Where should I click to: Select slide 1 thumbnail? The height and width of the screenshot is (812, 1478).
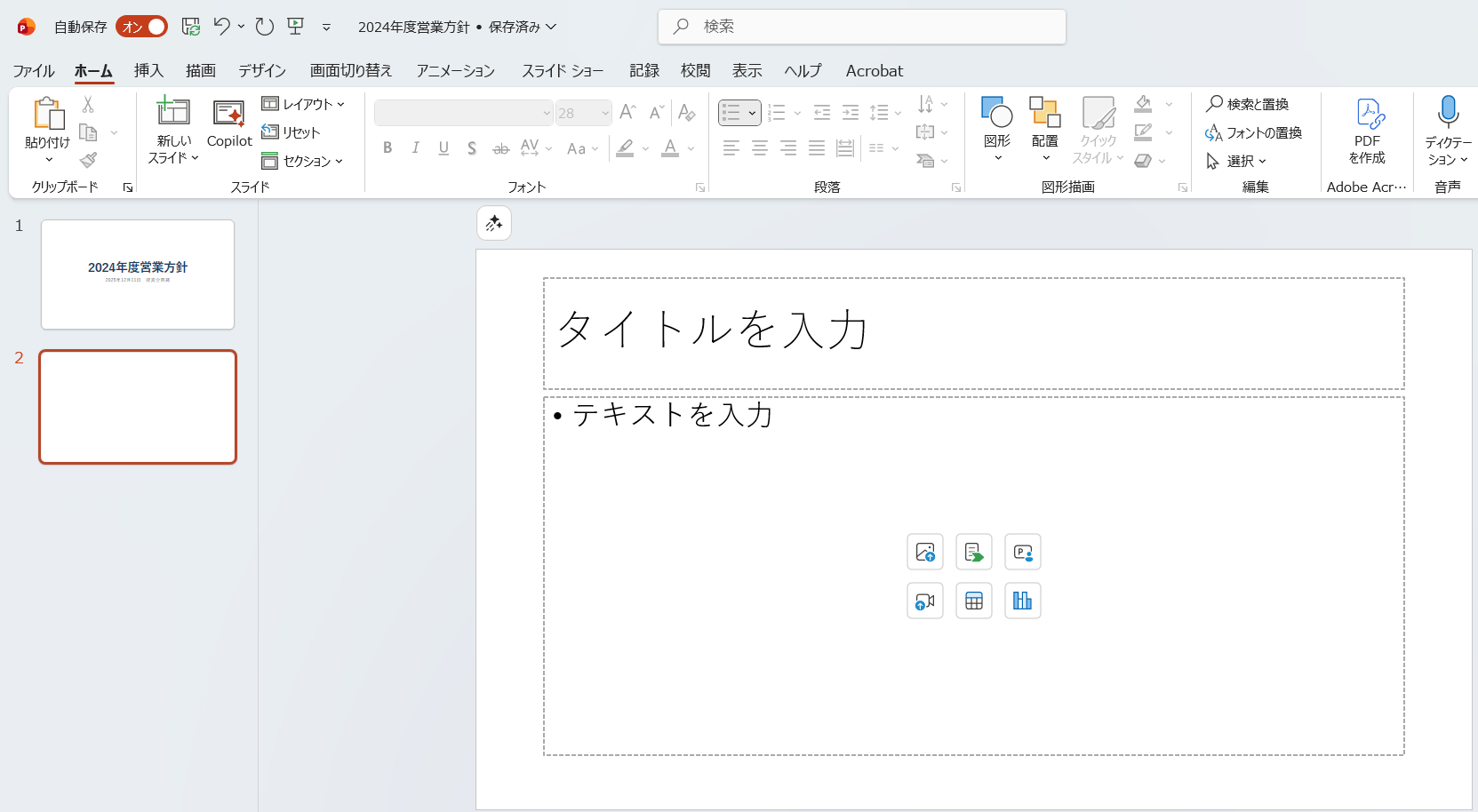tap(138, 275)
